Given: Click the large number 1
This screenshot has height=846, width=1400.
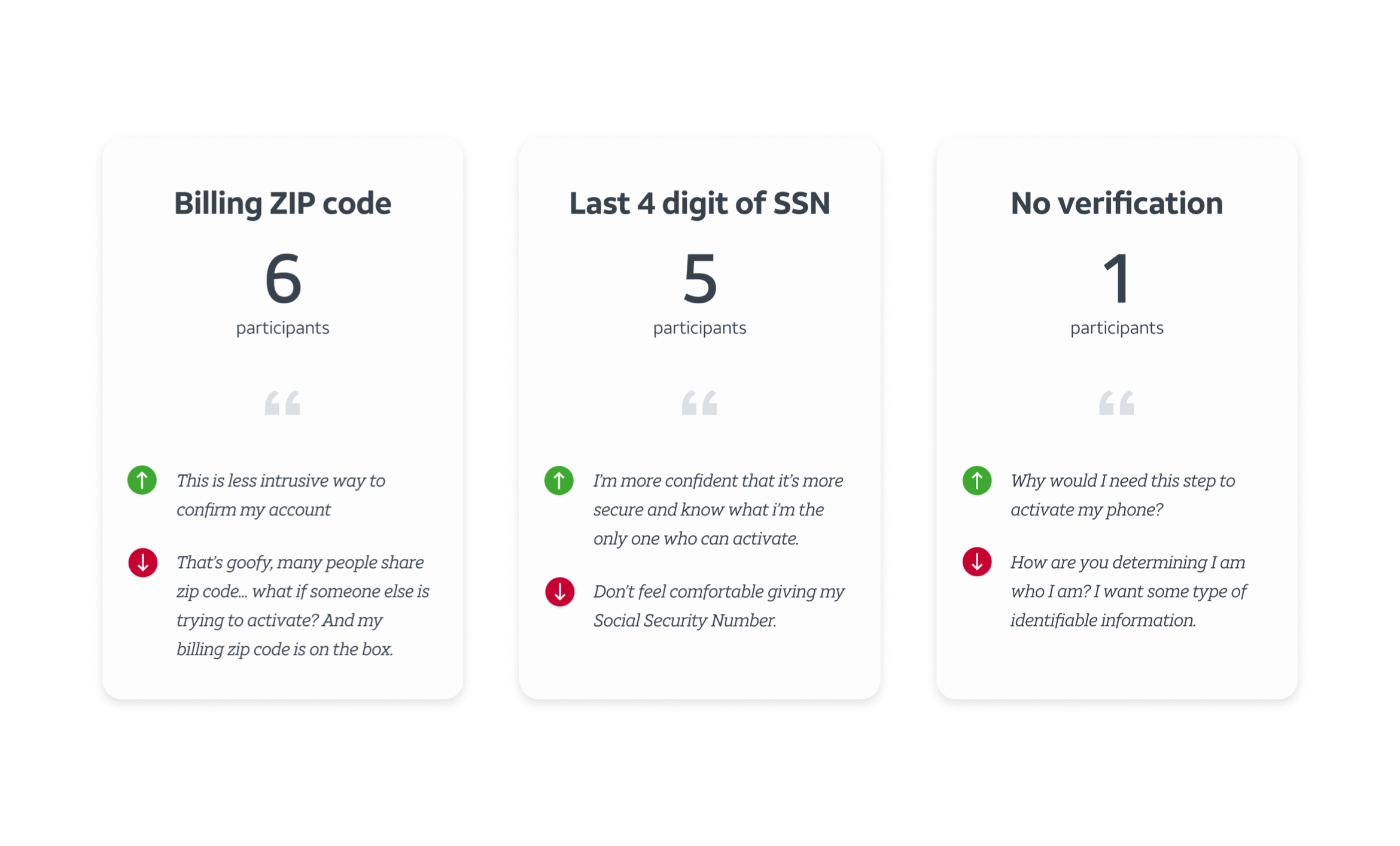Looking at the screenshot, I should pos(1116,278).
